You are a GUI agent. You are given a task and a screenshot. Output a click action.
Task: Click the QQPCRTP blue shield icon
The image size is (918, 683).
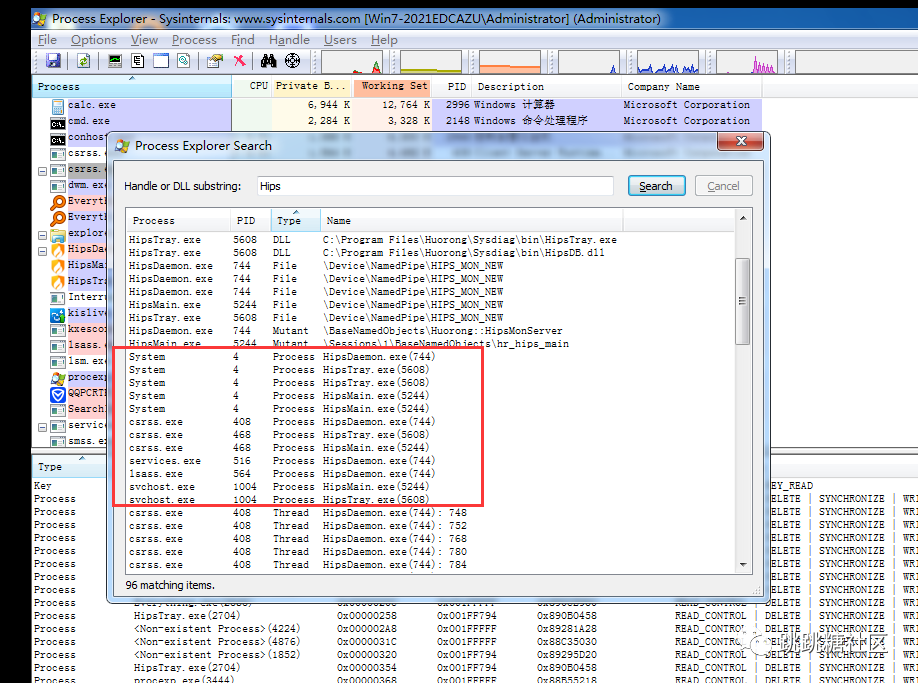[58, 394]
